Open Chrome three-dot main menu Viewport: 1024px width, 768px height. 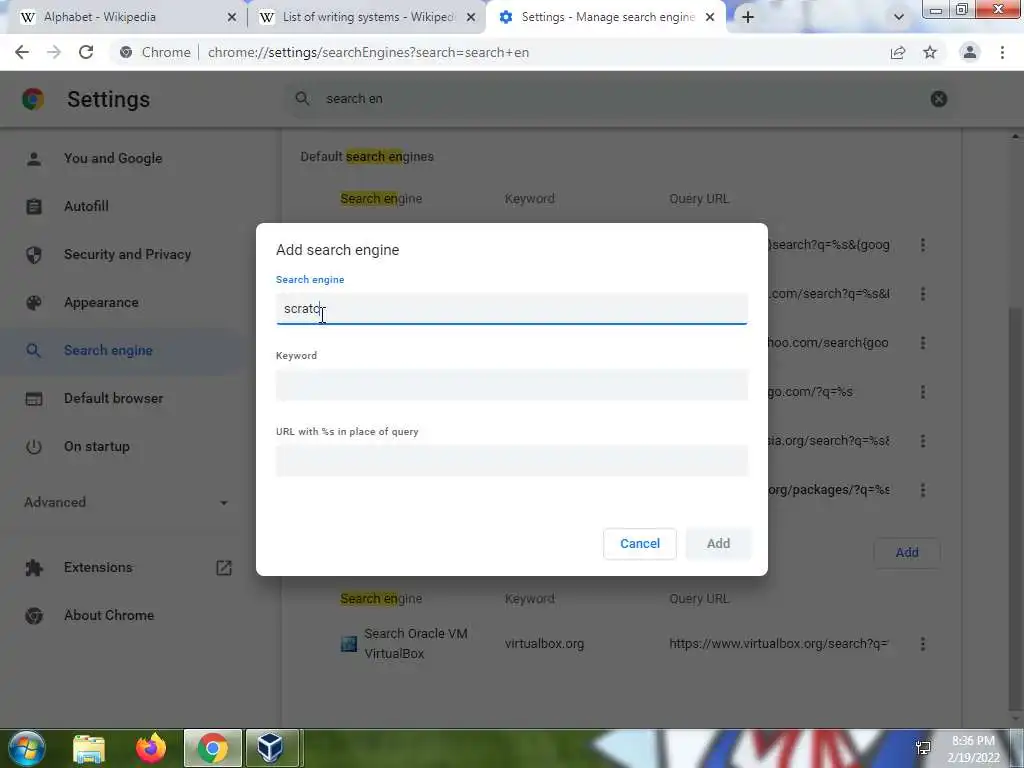click(x=1002, y=52)
